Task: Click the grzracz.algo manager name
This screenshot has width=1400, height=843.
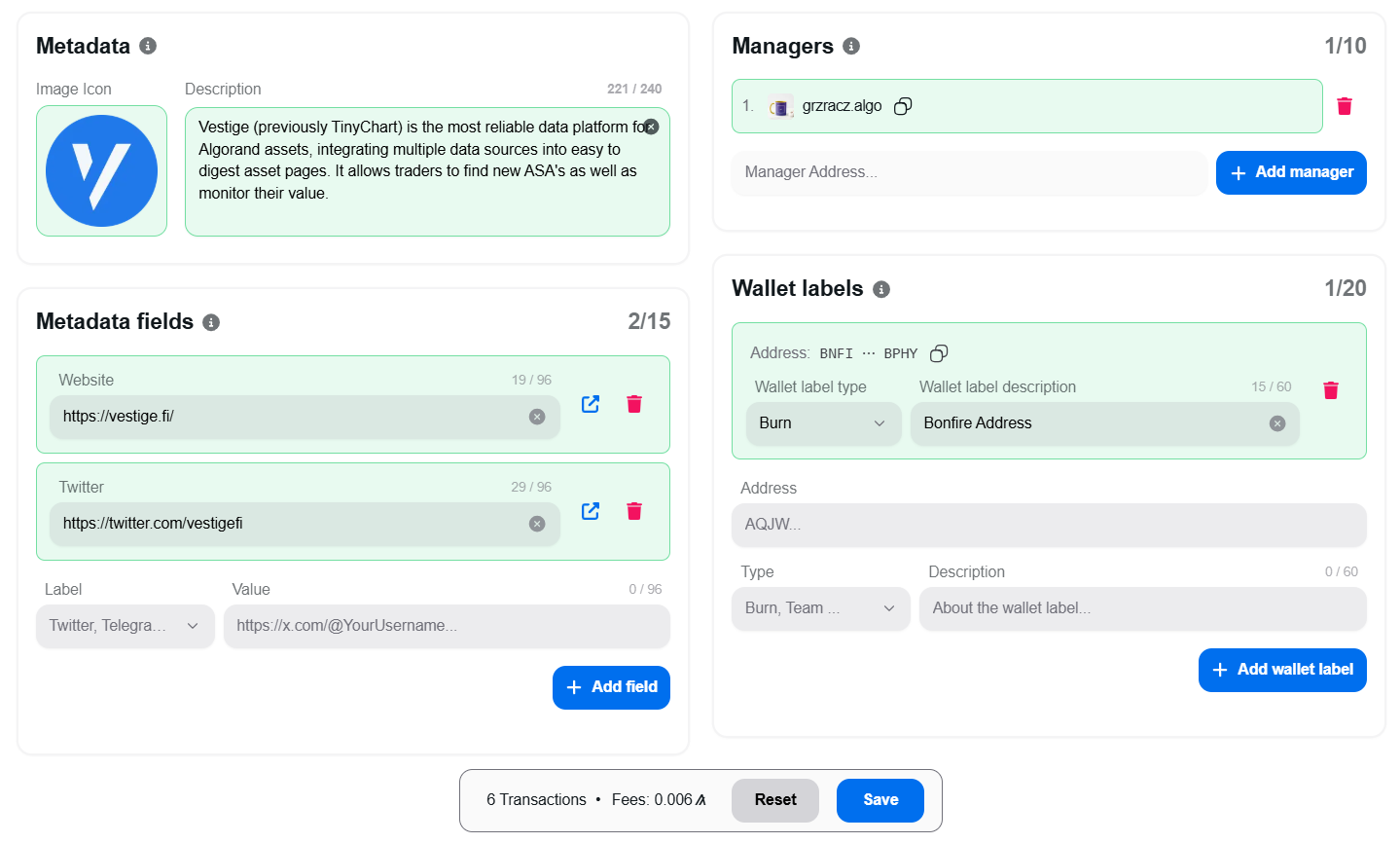Action: tap(842, 106)
